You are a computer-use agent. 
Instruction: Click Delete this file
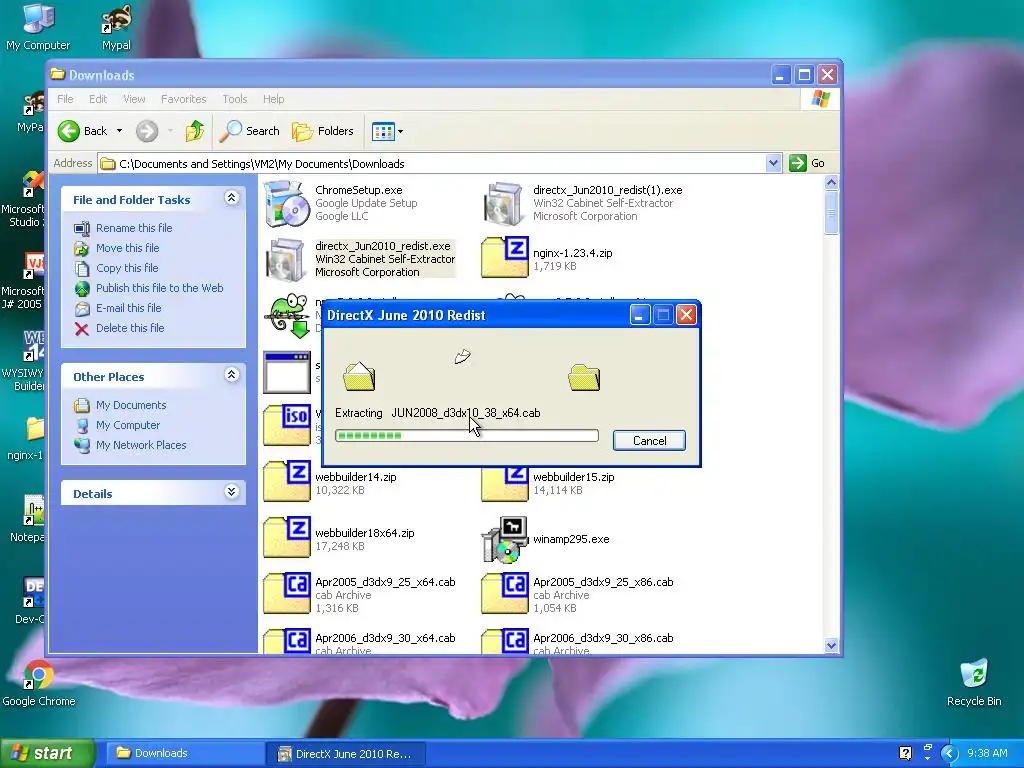pyautogui.click(x=130, y=328)
